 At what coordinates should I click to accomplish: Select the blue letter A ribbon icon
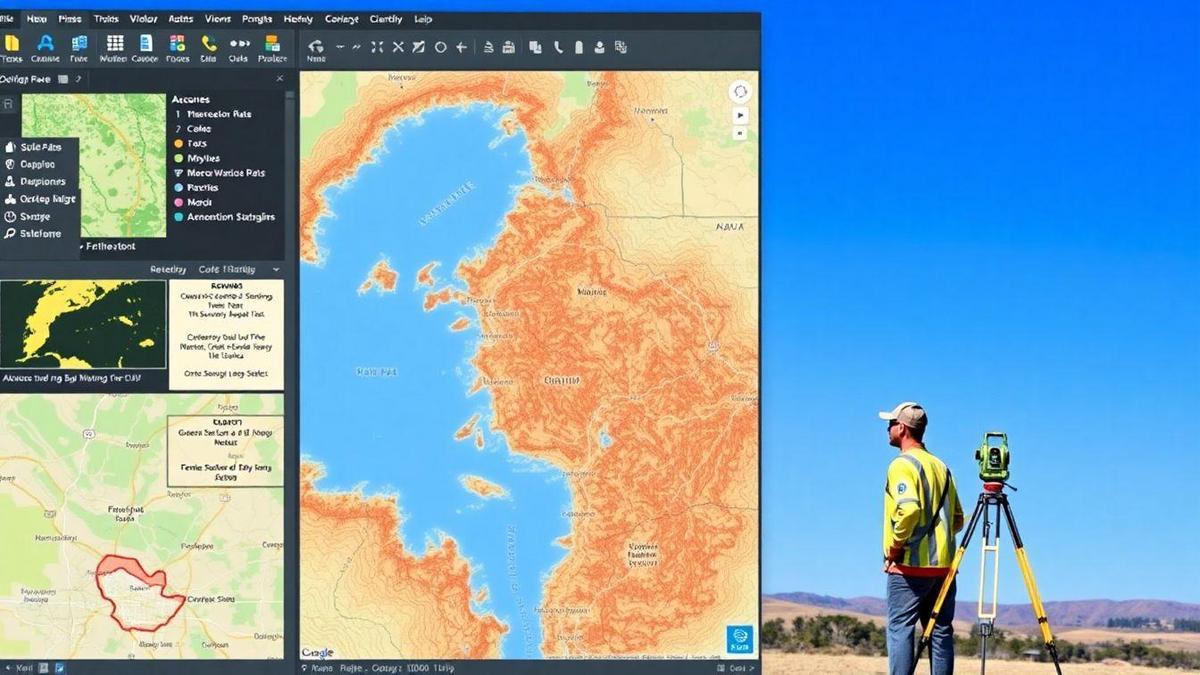click(45, 43)
